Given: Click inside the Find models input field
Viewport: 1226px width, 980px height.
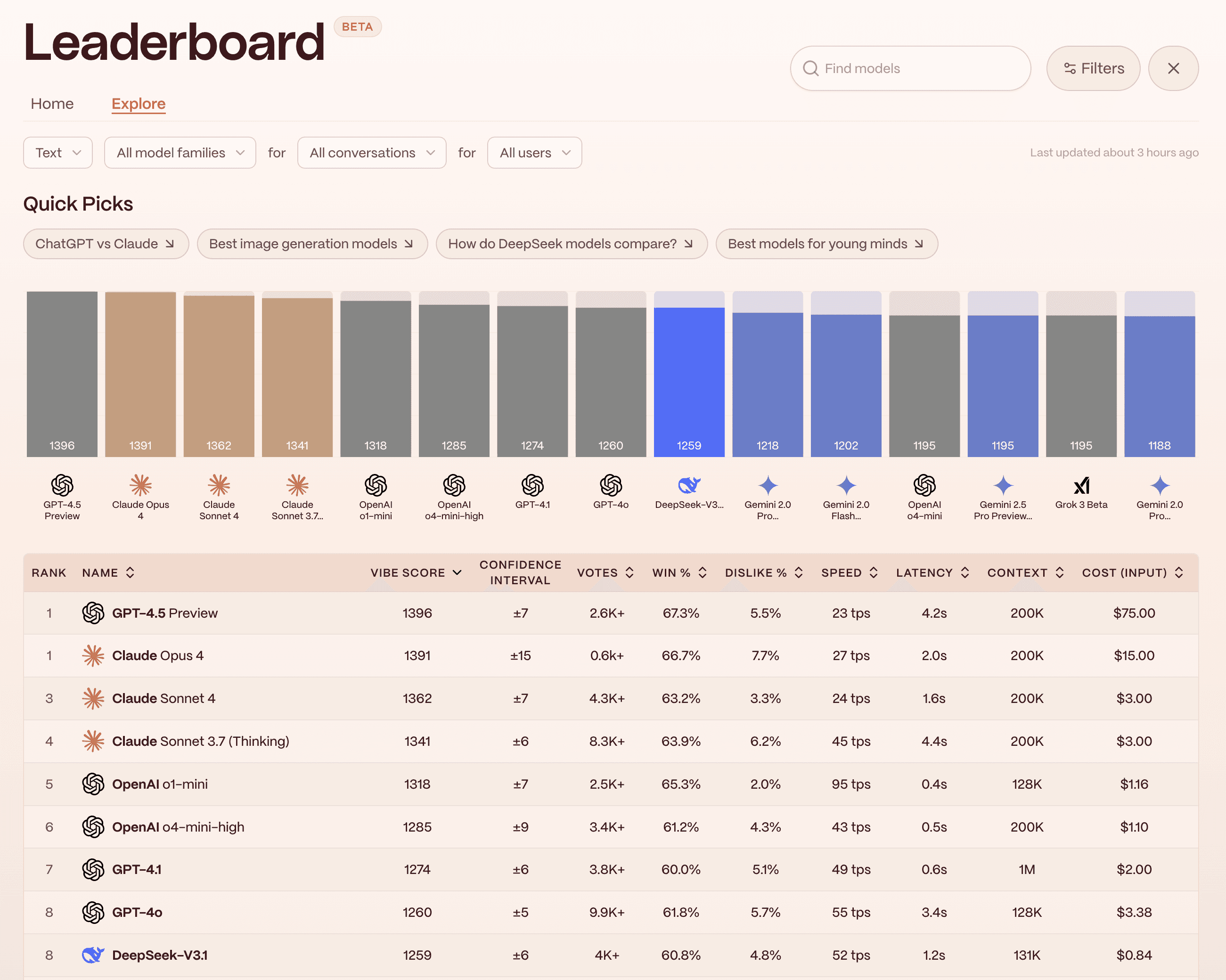Looking at the screenshot, I should coord(910,68).
